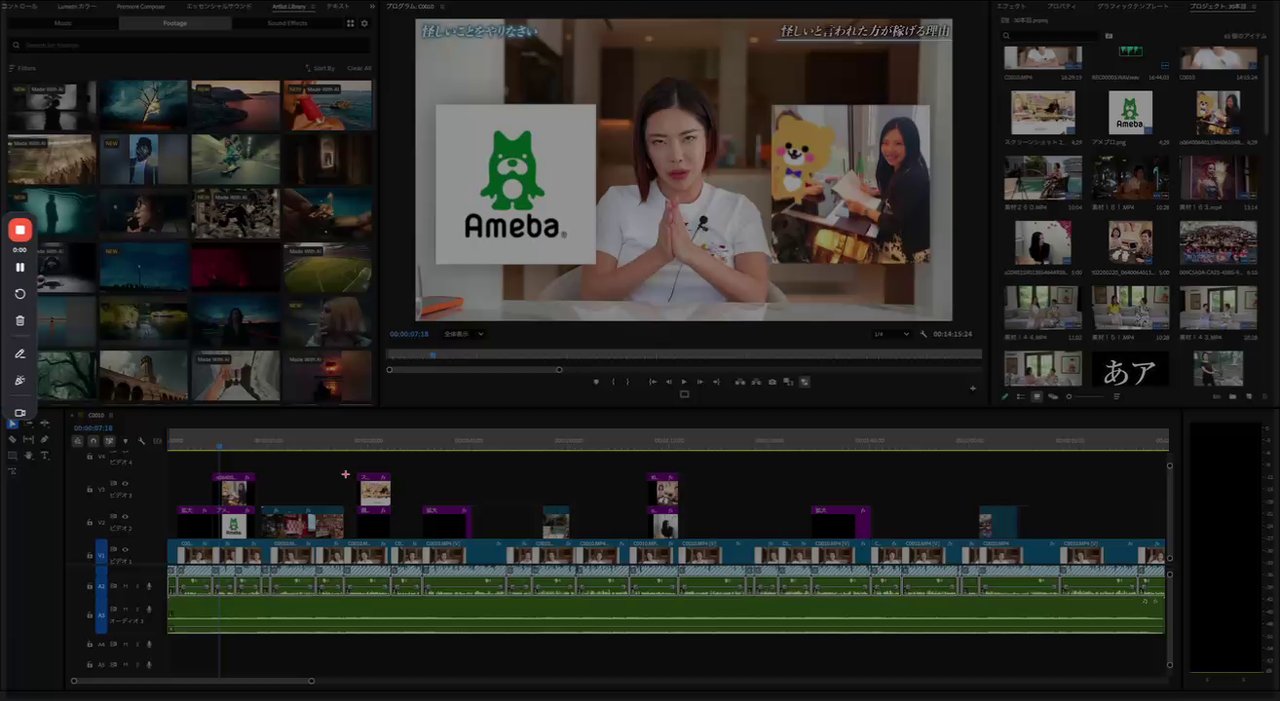
Task: Select the Razor tool in timeline toolbox
Action: point(12,439)
